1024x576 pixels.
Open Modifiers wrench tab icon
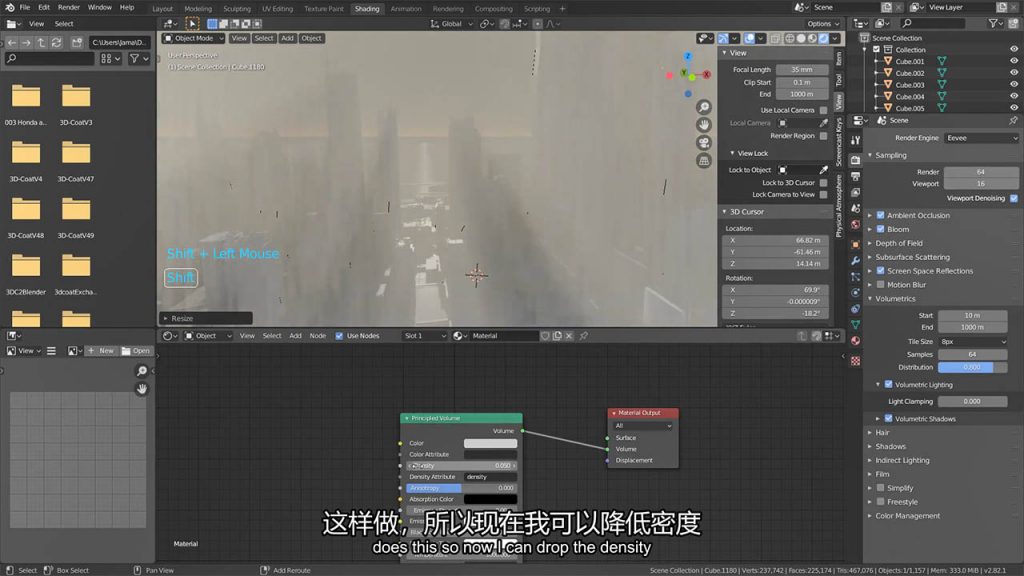[856, 261]
